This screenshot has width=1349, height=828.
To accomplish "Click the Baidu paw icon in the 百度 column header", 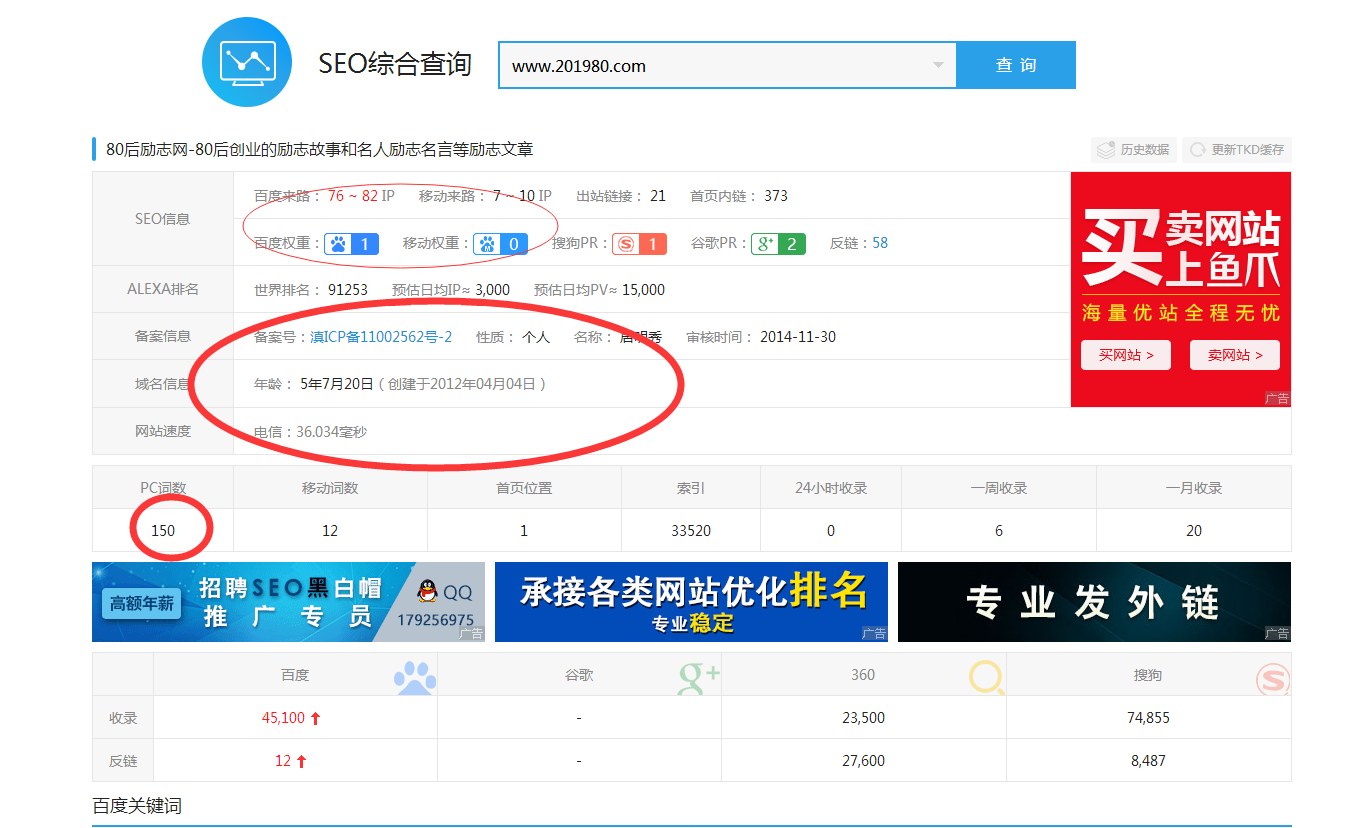I will (x=414, y=676).
